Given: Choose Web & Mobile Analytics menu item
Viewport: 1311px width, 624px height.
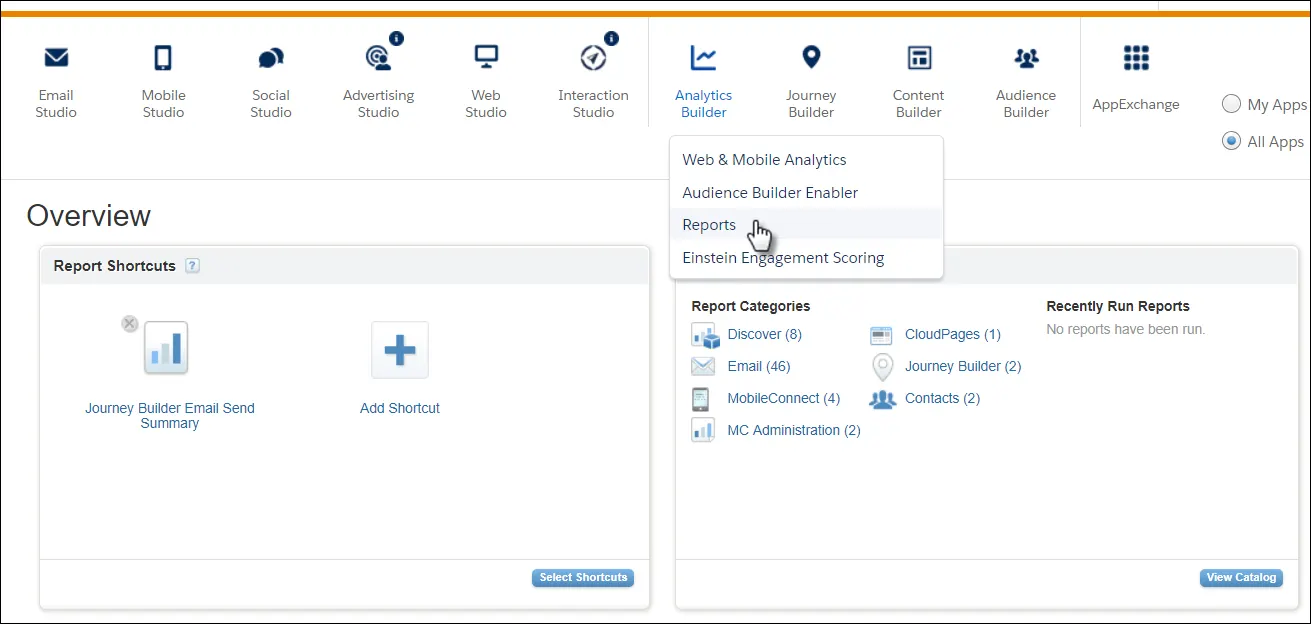Looking at the screenshot, I should (806, 160).
